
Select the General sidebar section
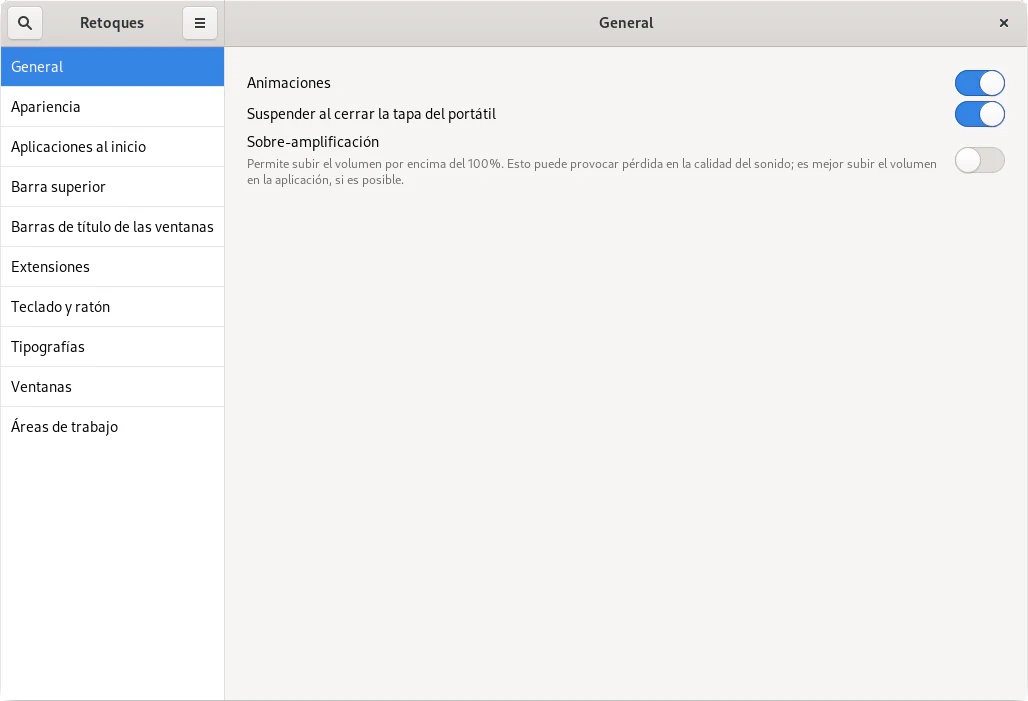112,67
